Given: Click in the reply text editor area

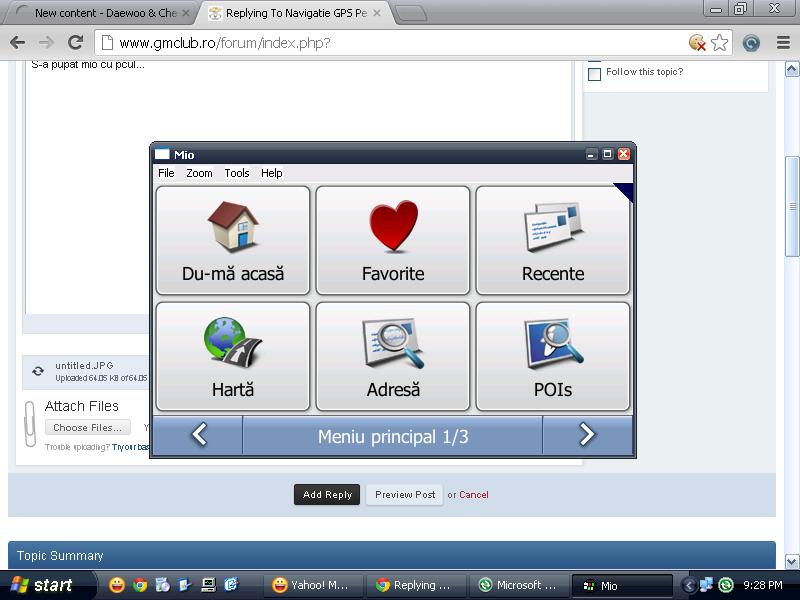Looking at the screenshot, I should point(299,187).
